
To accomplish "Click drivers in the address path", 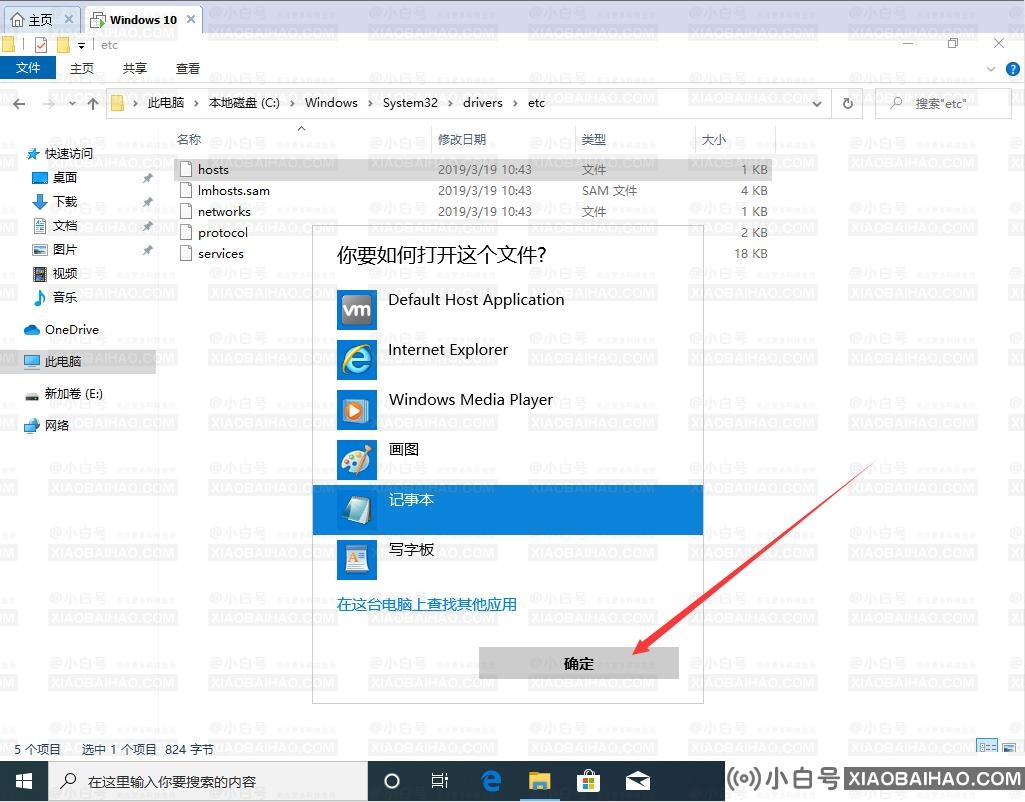I will tap(483, 103).
